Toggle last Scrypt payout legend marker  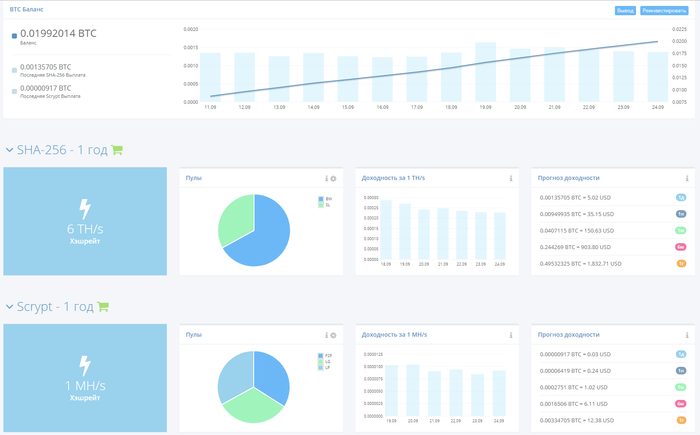(x=14, y=91)
